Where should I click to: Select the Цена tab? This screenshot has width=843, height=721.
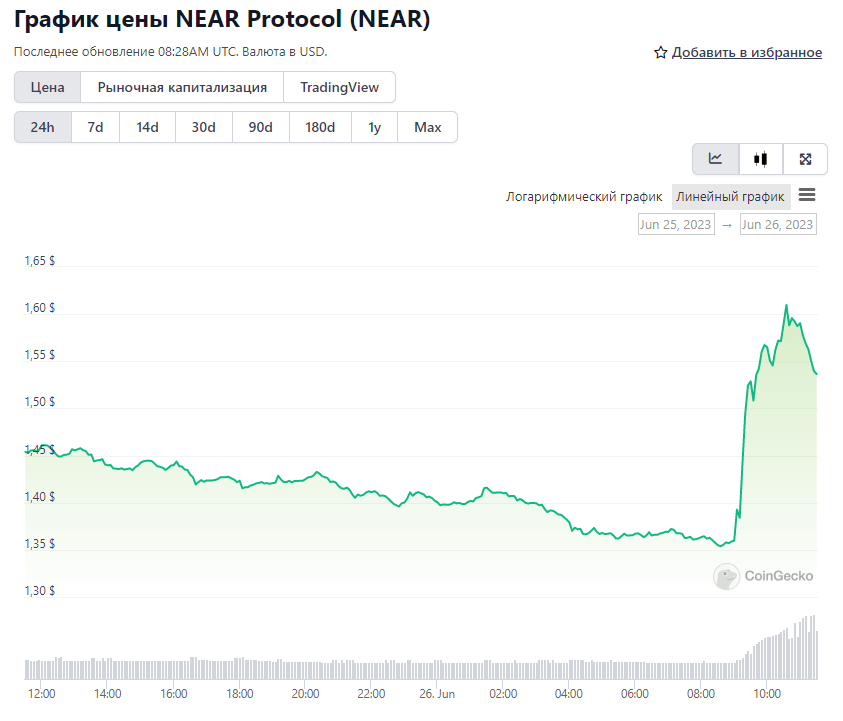point(47,88)
